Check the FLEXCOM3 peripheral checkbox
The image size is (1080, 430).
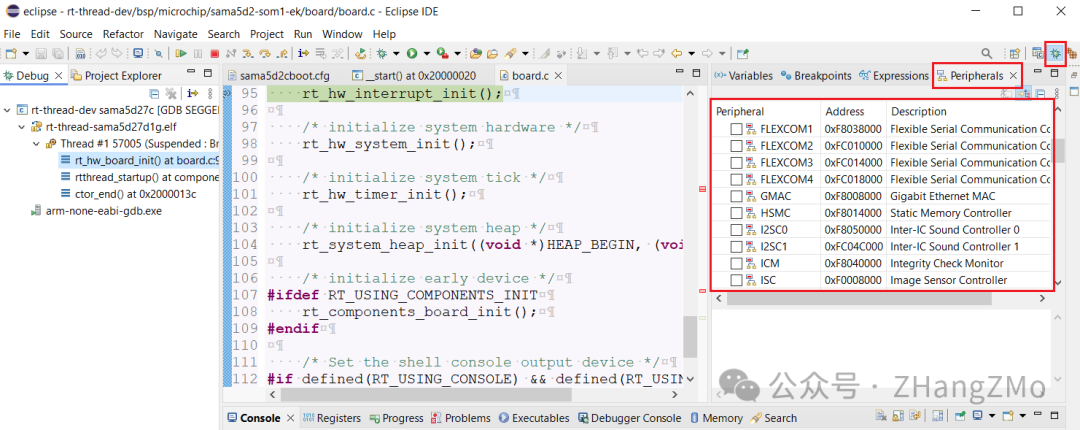736,163
